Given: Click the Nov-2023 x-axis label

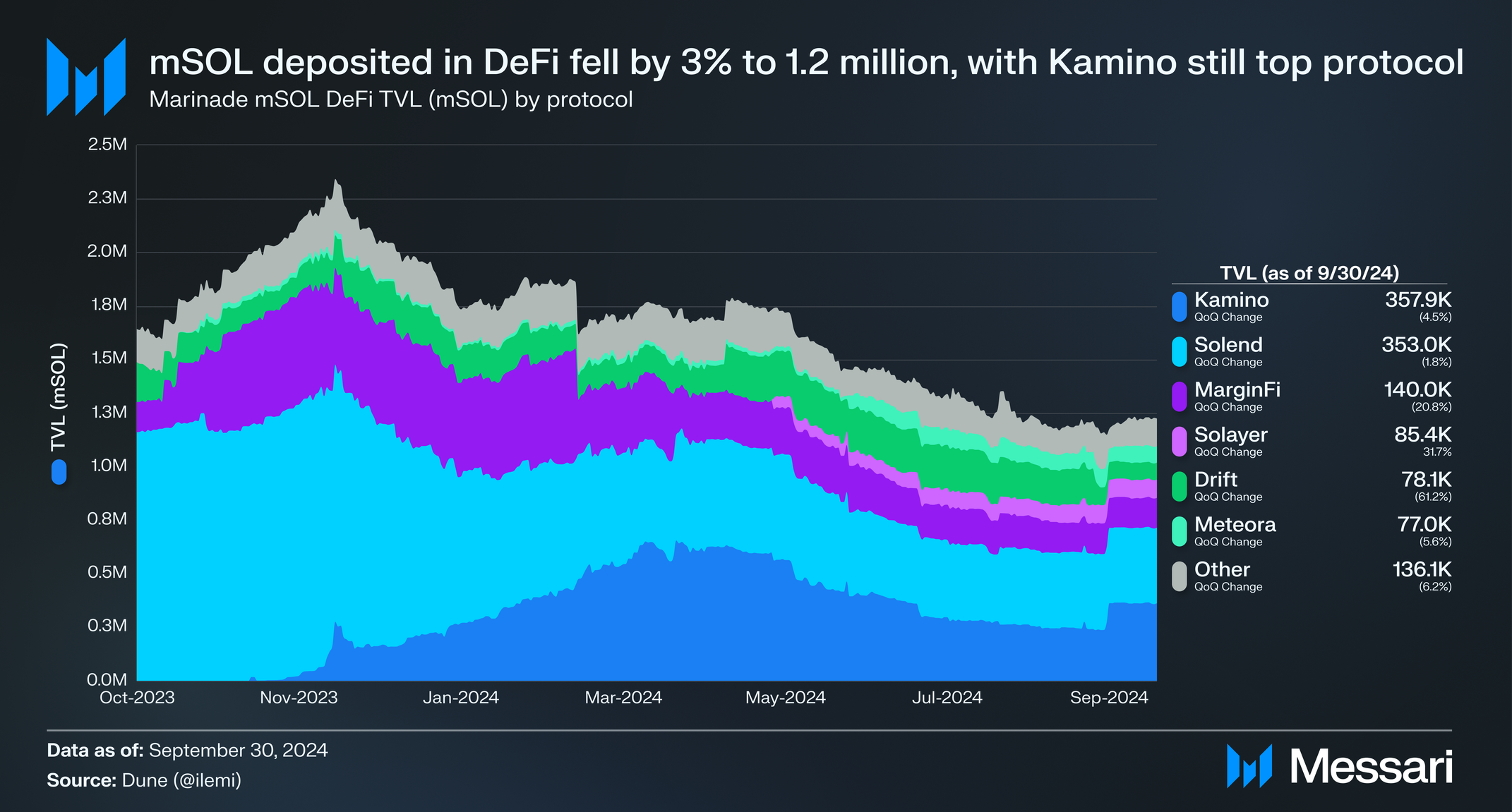Looking at the screenshot, I should pos(299,698).
